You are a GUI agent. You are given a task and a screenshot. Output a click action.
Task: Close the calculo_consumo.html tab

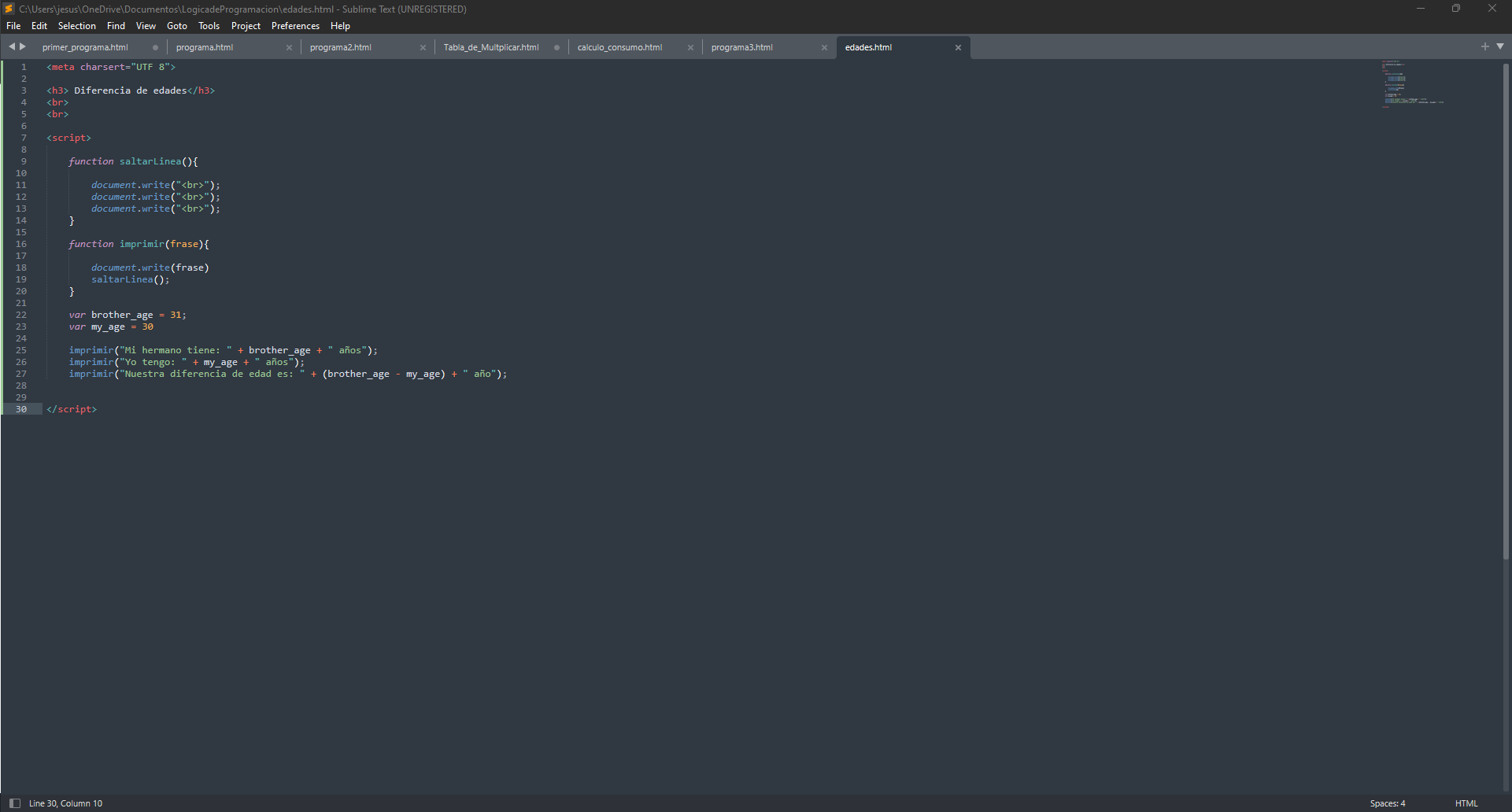(x=690, y=47)
